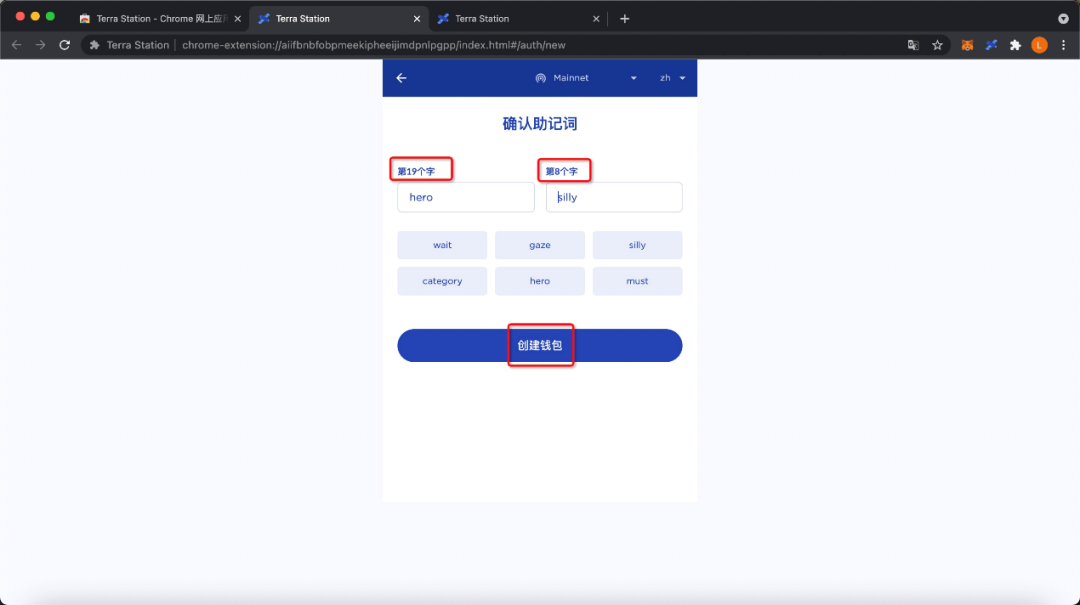Click the back arrow in Terra Station
Screen dimensions: 1080x605
[x=401, y=78]
